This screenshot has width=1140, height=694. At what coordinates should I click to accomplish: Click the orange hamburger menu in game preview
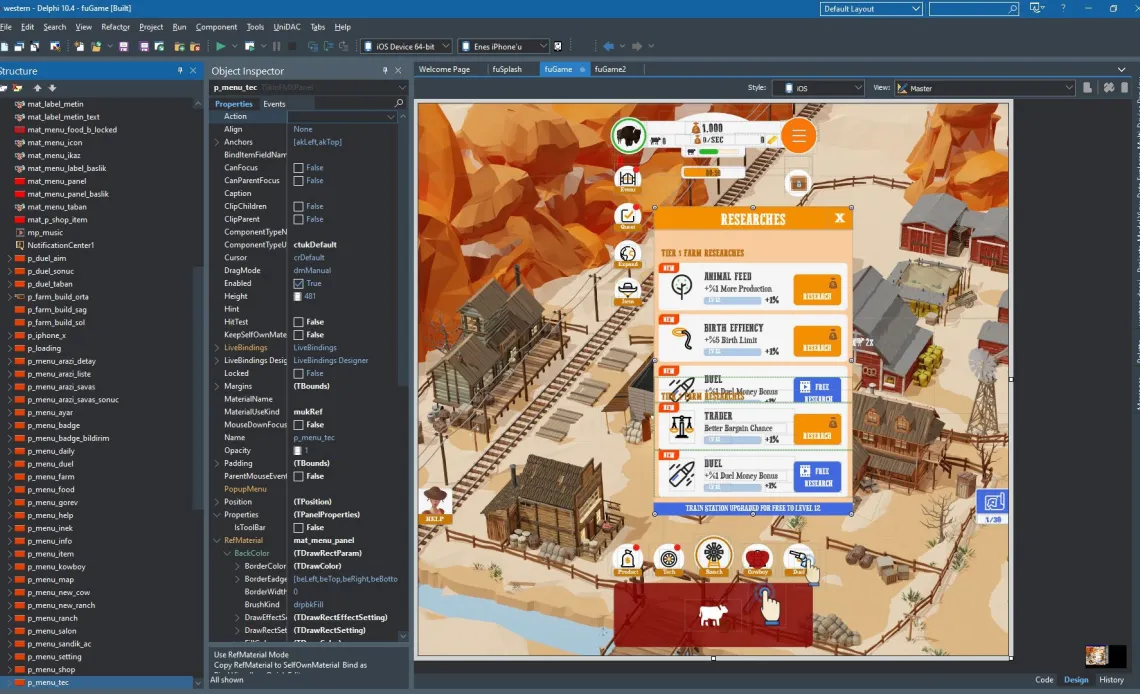(798, 136)
